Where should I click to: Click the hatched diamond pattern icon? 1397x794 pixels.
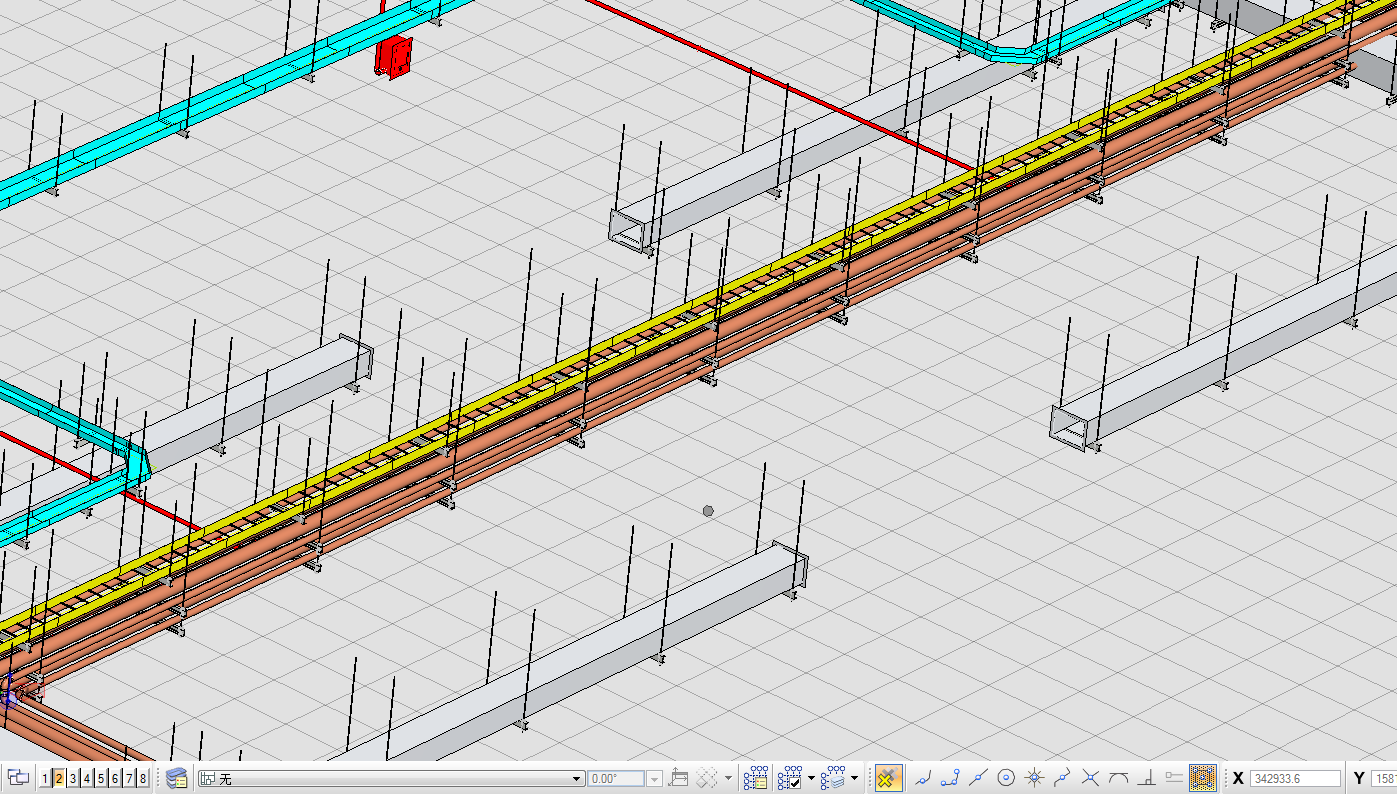(x=708, y=778)
